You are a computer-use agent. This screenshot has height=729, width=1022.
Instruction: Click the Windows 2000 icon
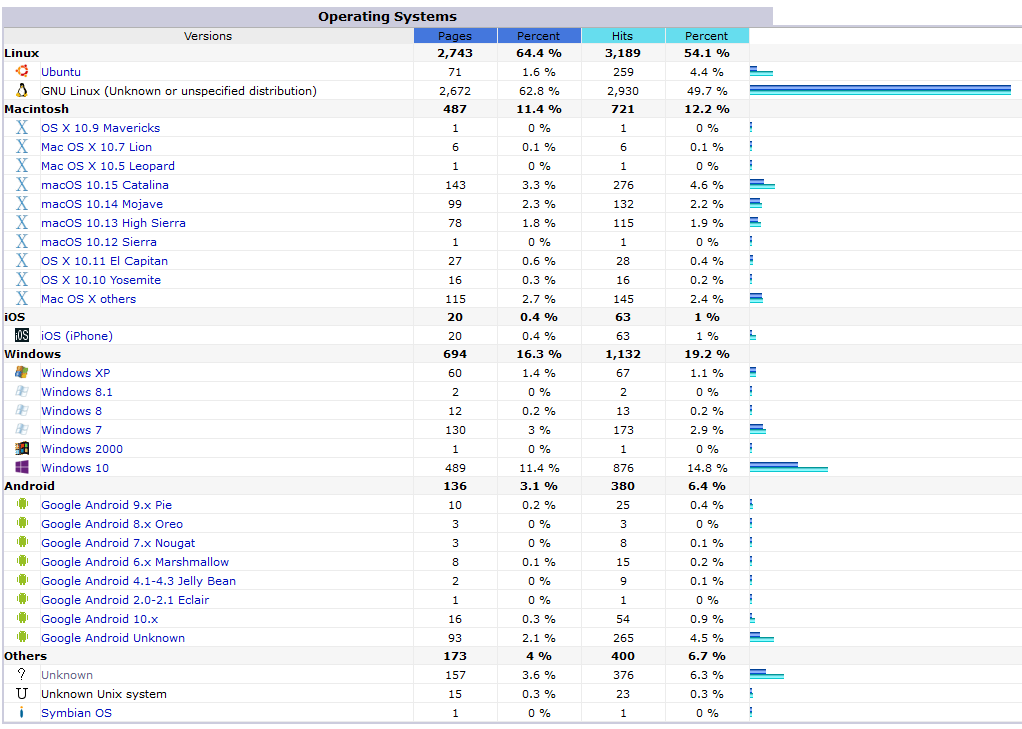click(22, 449)
